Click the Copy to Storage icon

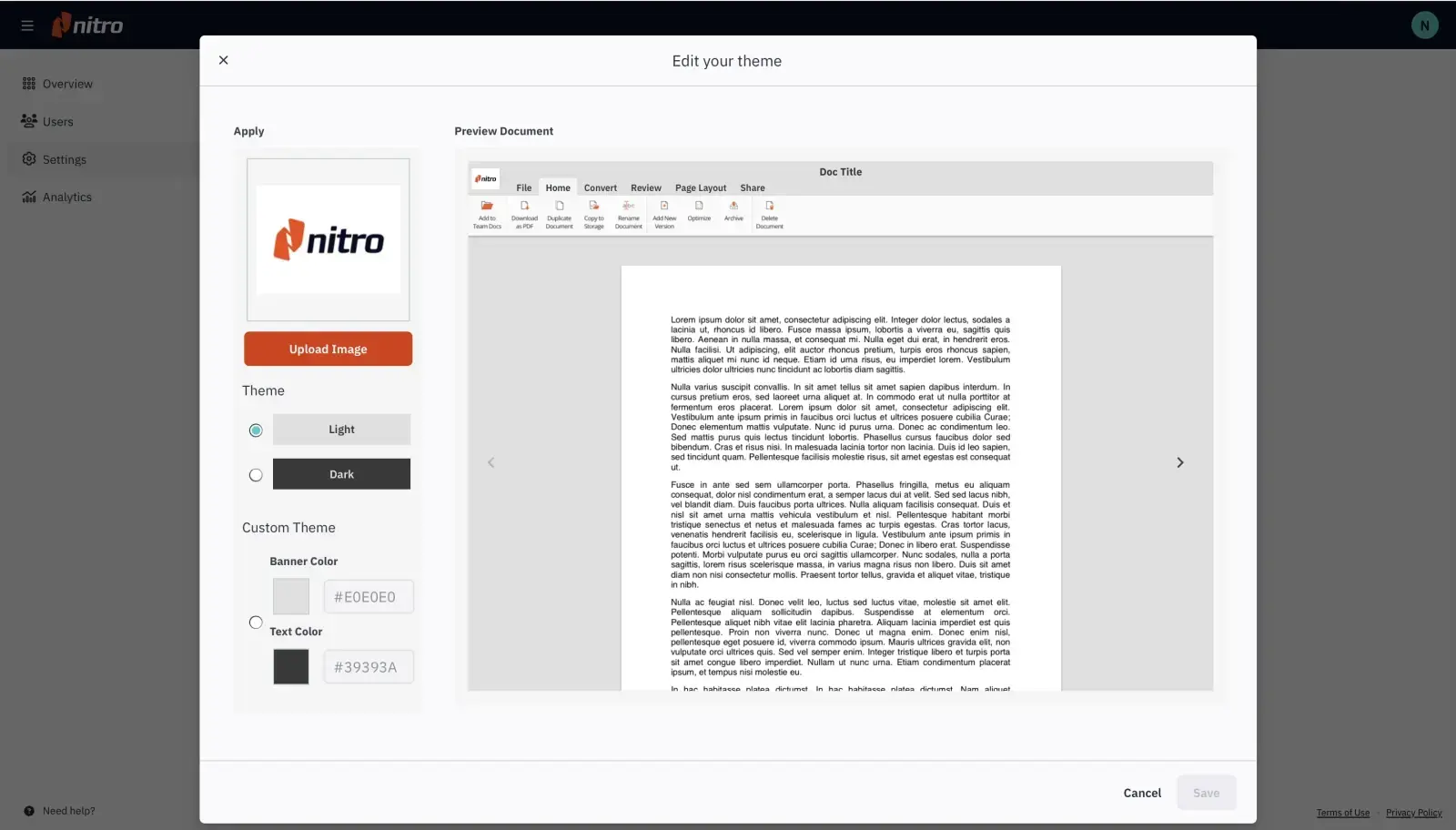pos(594,207)
